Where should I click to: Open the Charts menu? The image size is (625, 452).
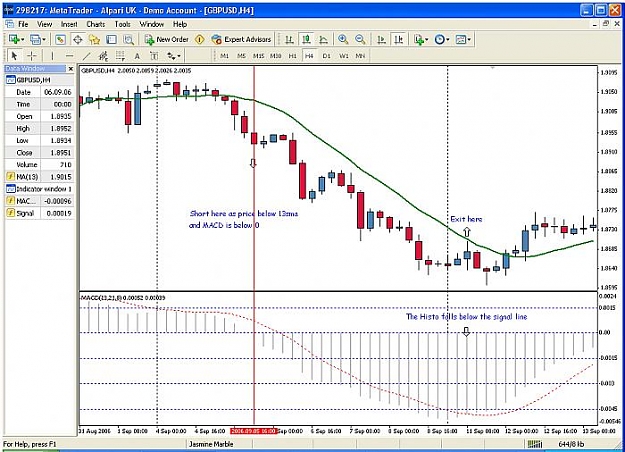click(96, 24)
